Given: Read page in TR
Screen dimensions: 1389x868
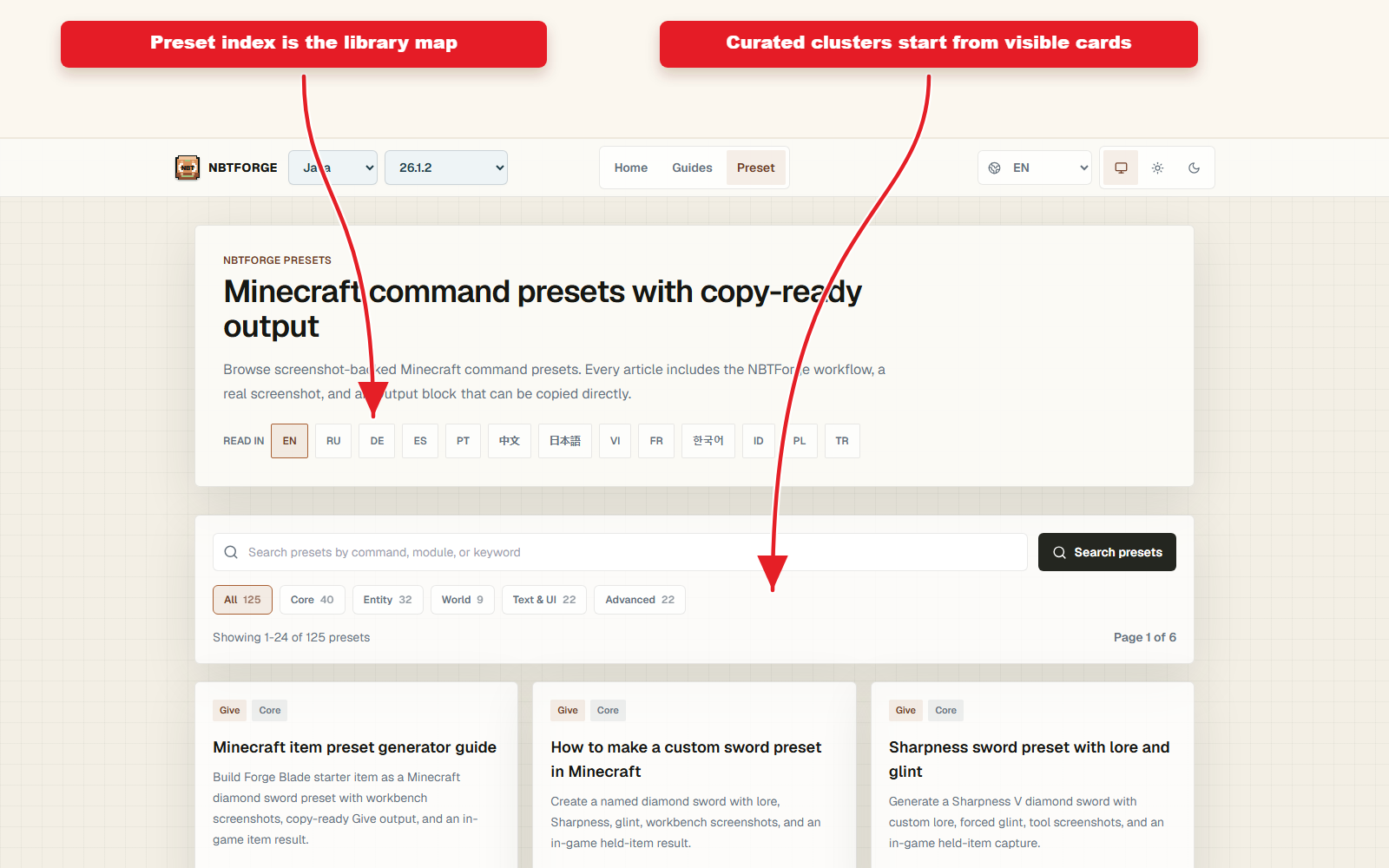Looking at the screenshot, I should click(x=842, y=441).
